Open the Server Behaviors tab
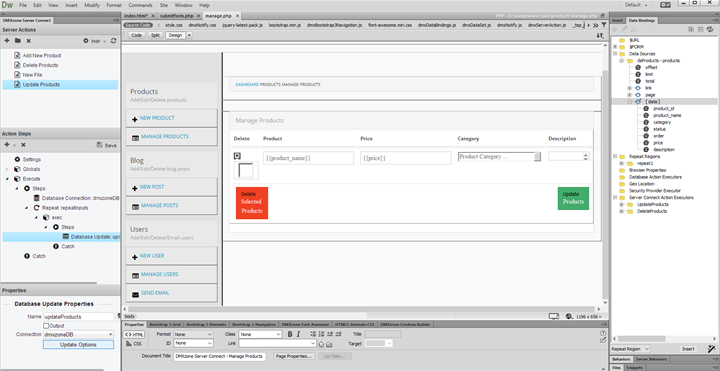The width and height of the screenshot is (720, 371). [x=652, y=359]
